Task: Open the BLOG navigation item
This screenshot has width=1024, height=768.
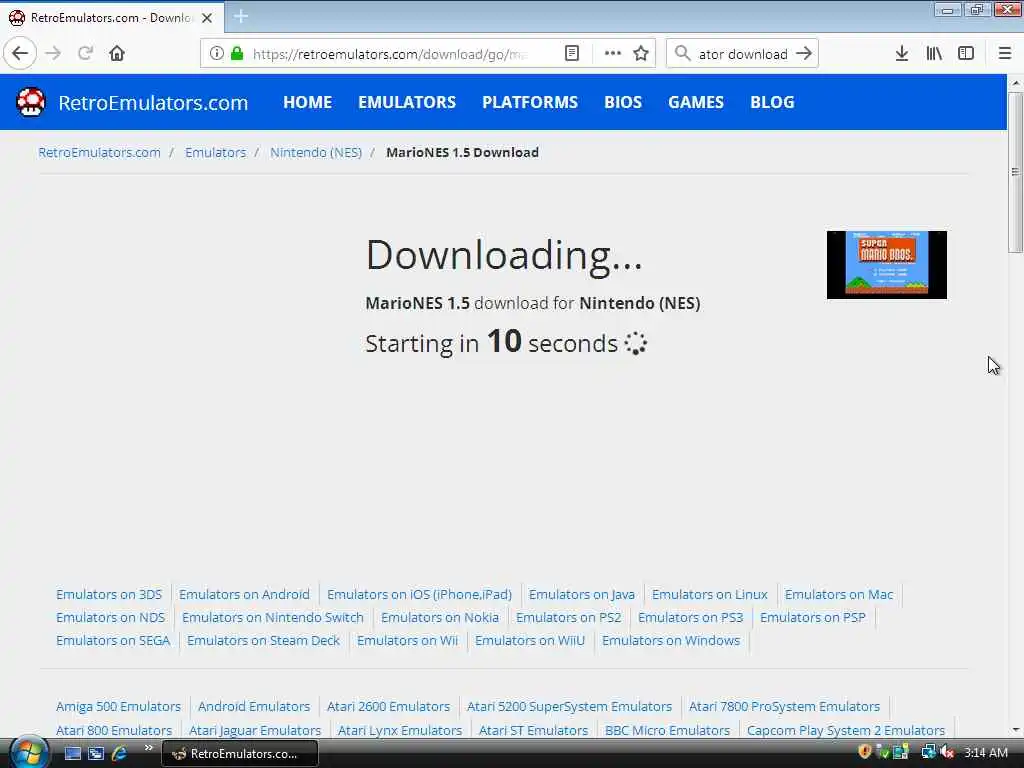Action: coord(772,102)
